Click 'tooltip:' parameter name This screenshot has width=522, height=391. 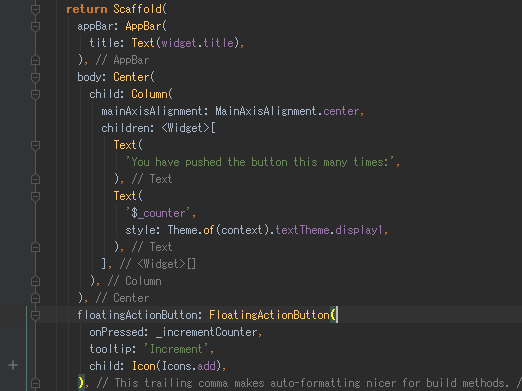pyautogui.click(x=113, y=349)
